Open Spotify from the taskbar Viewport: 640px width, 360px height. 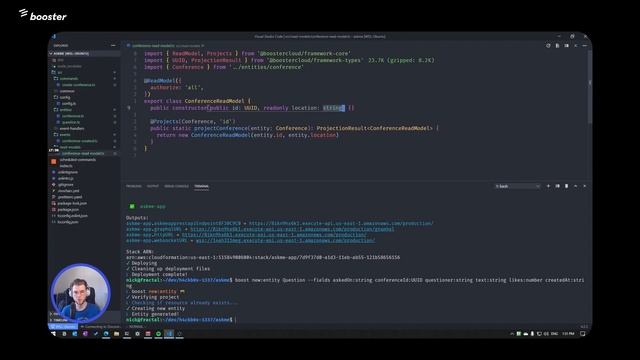[x=158, y=333]
